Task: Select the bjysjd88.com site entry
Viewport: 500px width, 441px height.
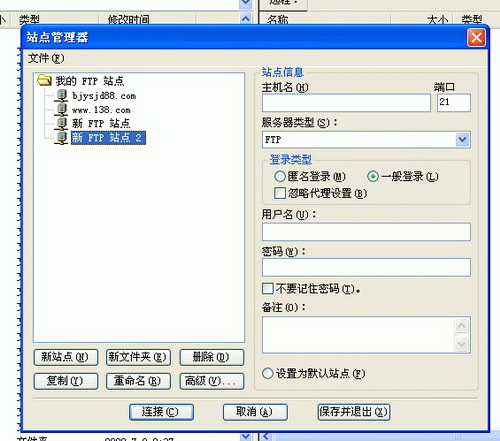Action: 104,96
